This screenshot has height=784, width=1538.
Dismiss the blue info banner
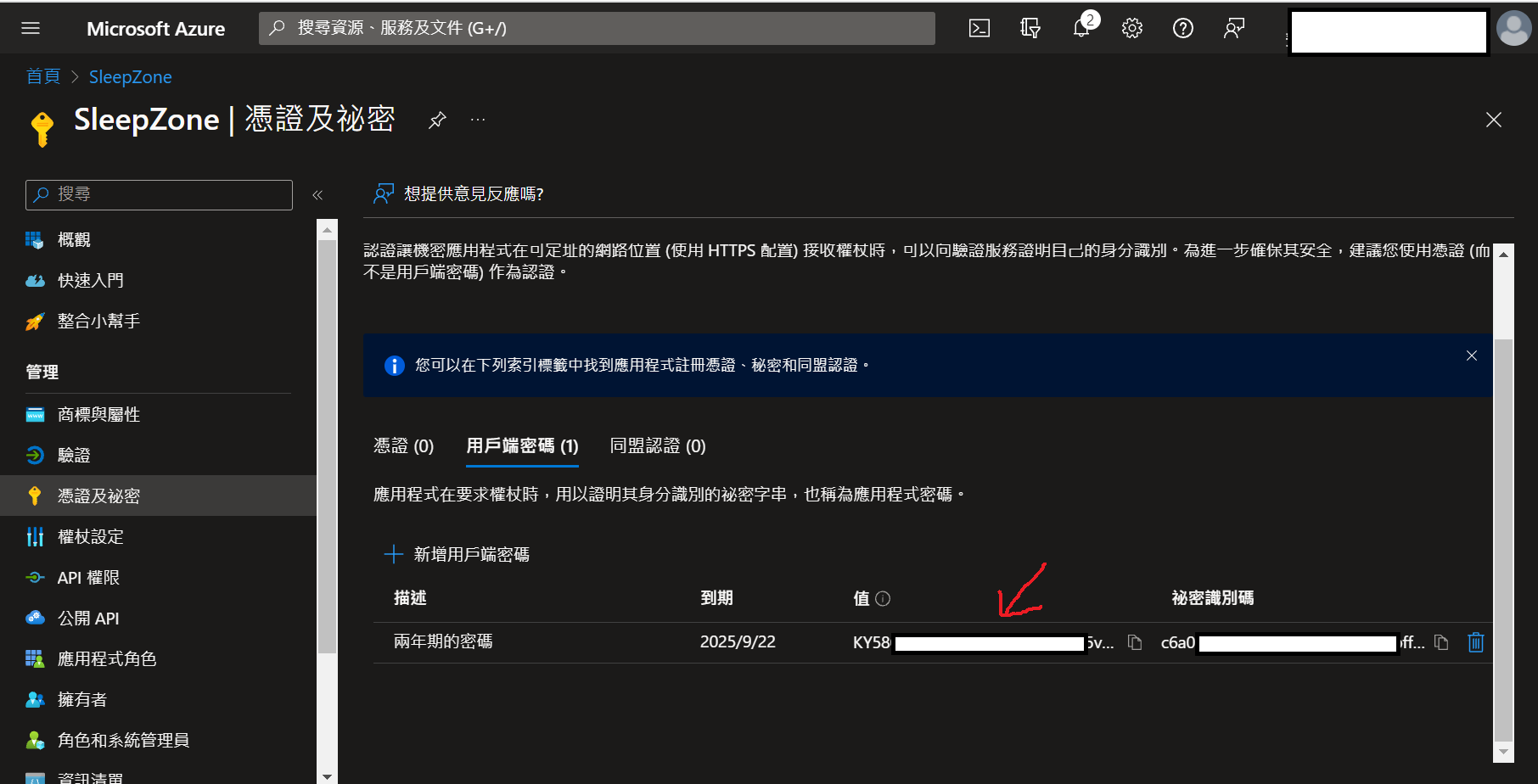pyautogui.click(x=1472, y=356)
